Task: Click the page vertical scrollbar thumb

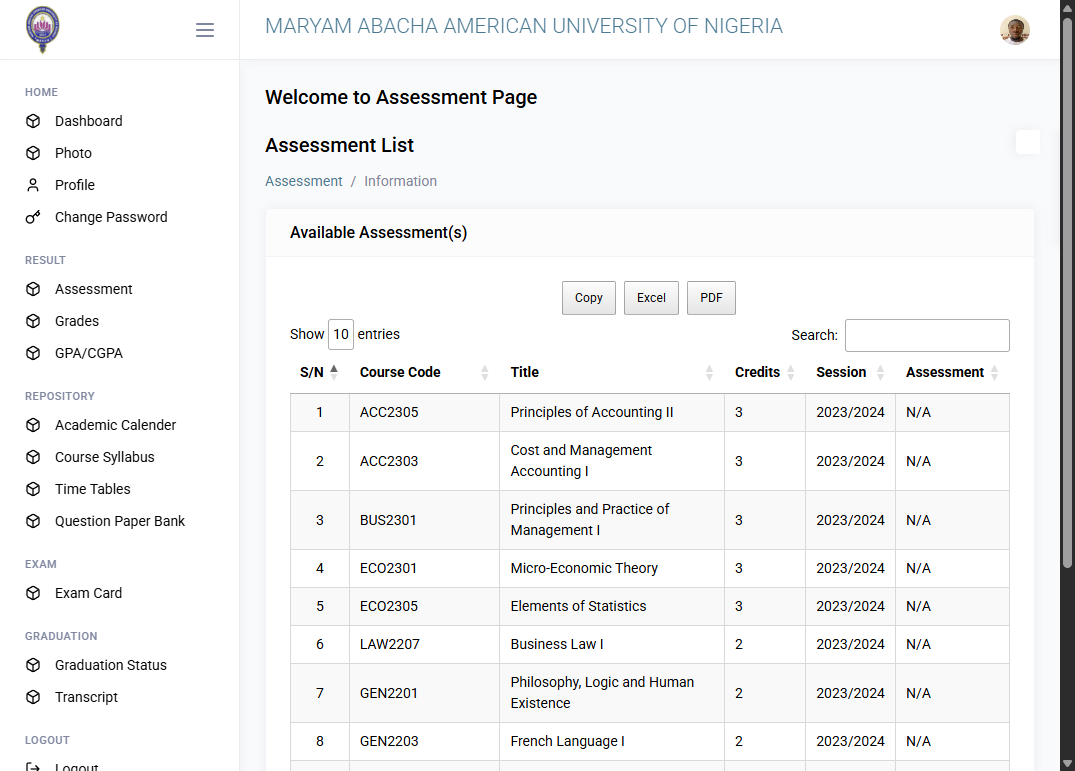Action: coord(1067,293)
